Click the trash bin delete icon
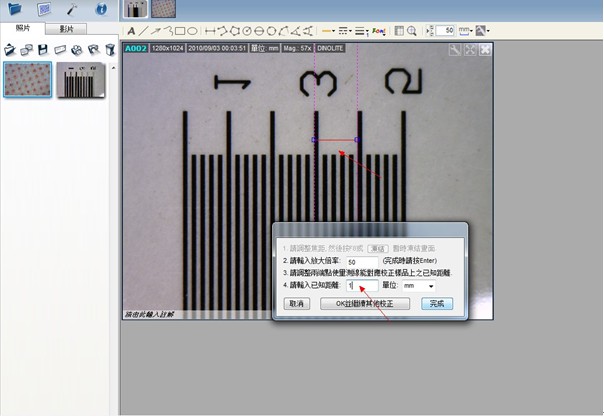This screenshot has width=604, height=417. point(107,49)
